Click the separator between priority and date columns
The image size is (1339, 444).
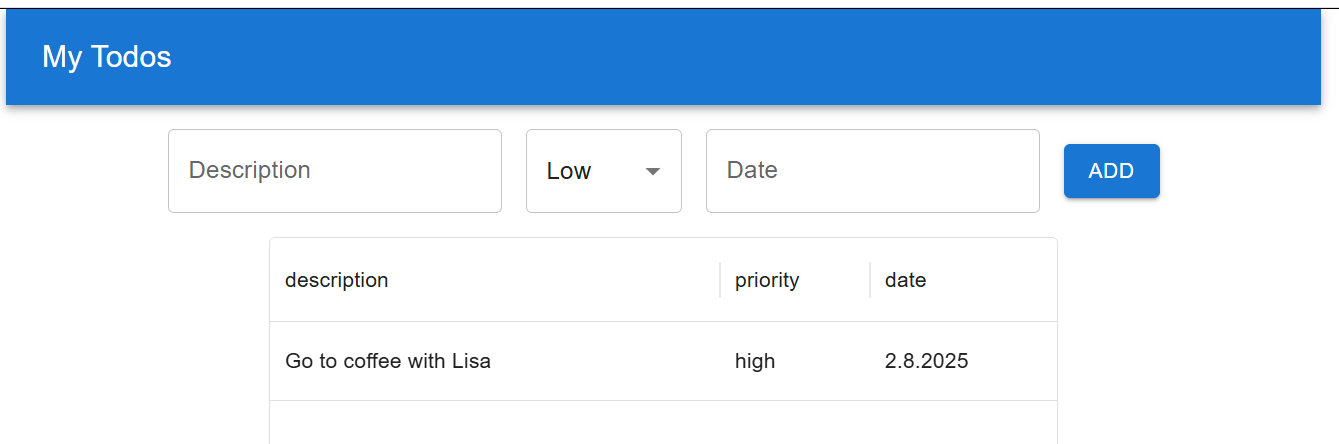[x=870, y=280]
